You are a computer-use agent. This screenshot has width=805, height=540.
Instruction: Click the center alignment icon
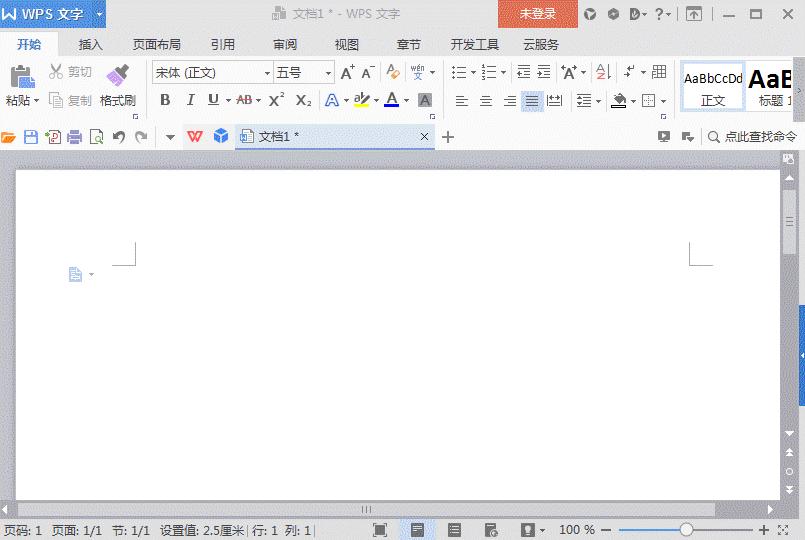[486, 101]
